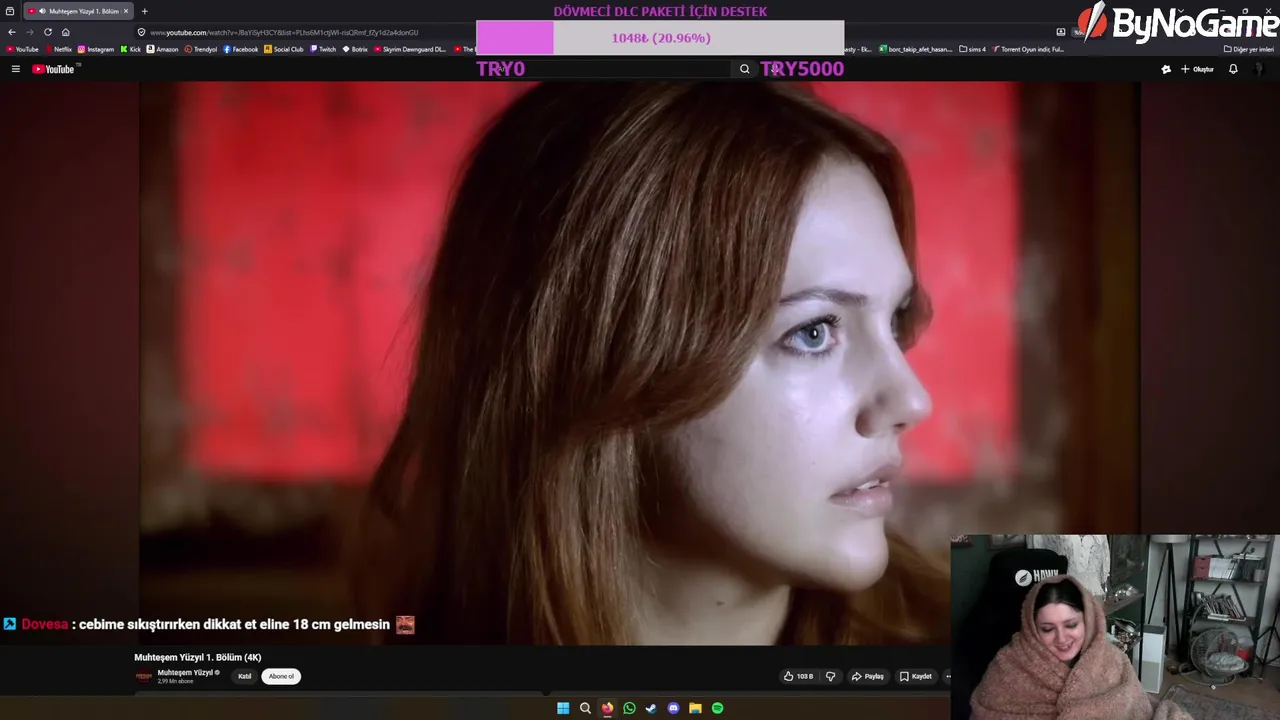
Task: Close the Muhteşem Yüzyıl browser tab
Action: [x=126, y=11]
